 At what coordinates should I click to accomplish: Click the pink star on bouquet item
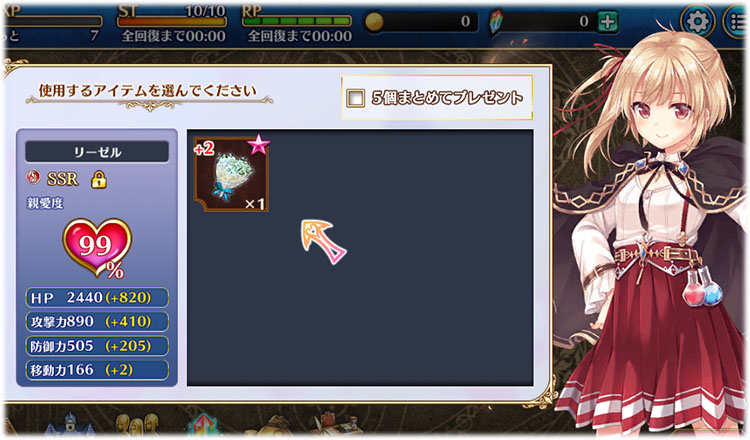(x=259, y=144)
